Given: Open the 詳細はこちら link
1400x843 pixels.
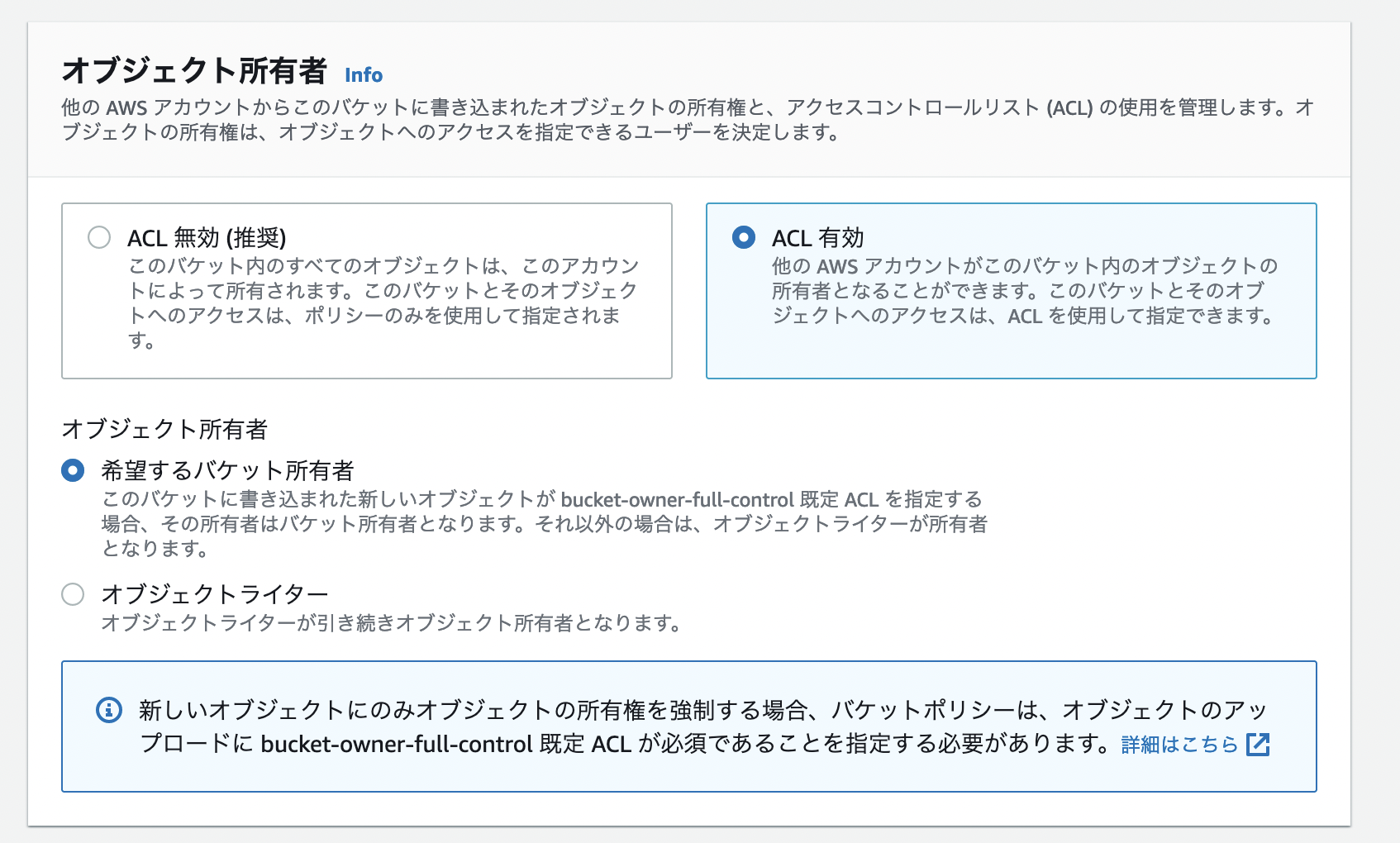Looking at the screenshot, I should click(1179, 745).
